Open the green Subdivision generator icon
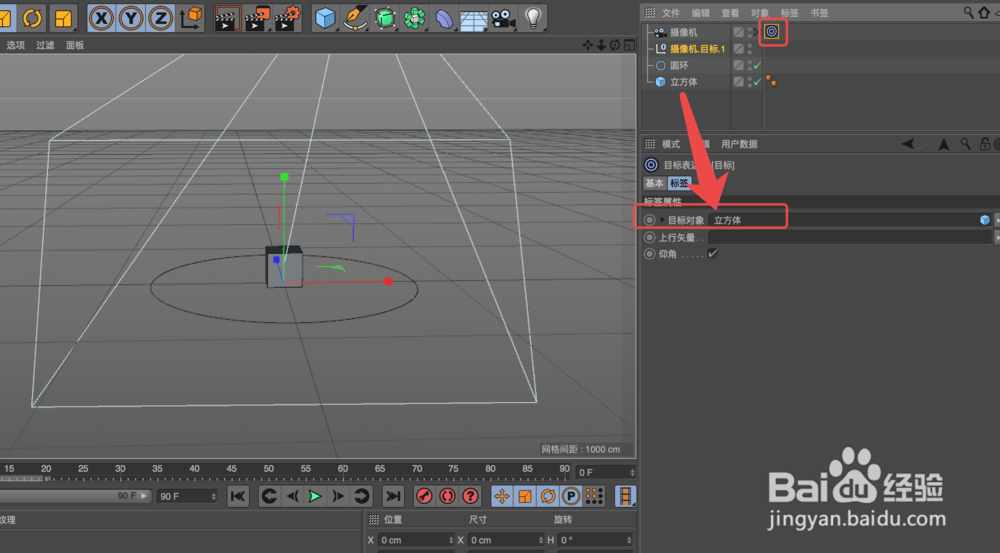1000x553 pixels. point(385,18)
